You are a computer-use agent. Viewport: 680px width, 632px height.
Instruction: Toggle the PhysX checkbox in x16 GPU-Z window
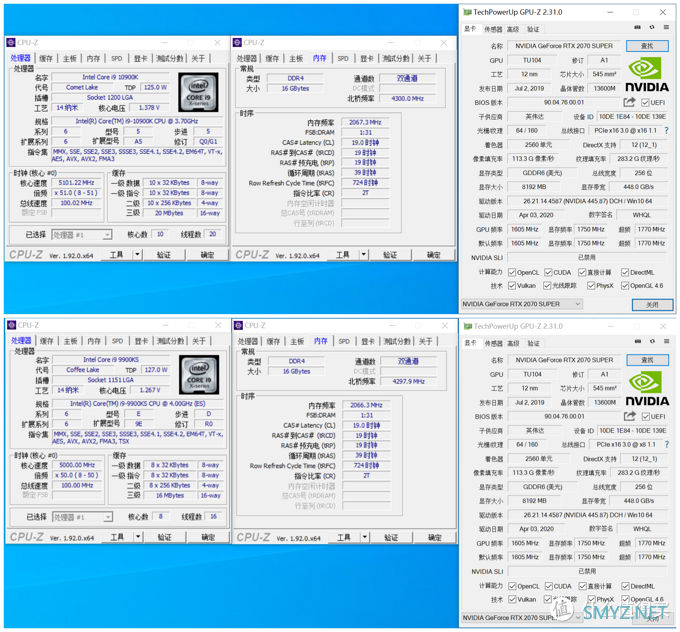pos(591,285)
